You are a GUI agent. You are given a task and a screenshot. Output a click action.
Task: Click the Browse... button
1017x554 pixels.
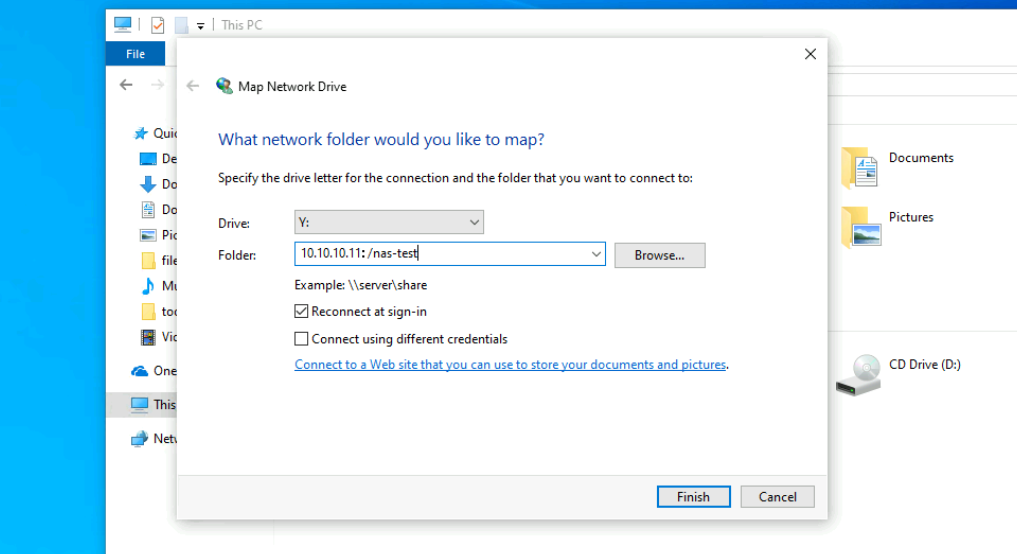pos(659,255)
